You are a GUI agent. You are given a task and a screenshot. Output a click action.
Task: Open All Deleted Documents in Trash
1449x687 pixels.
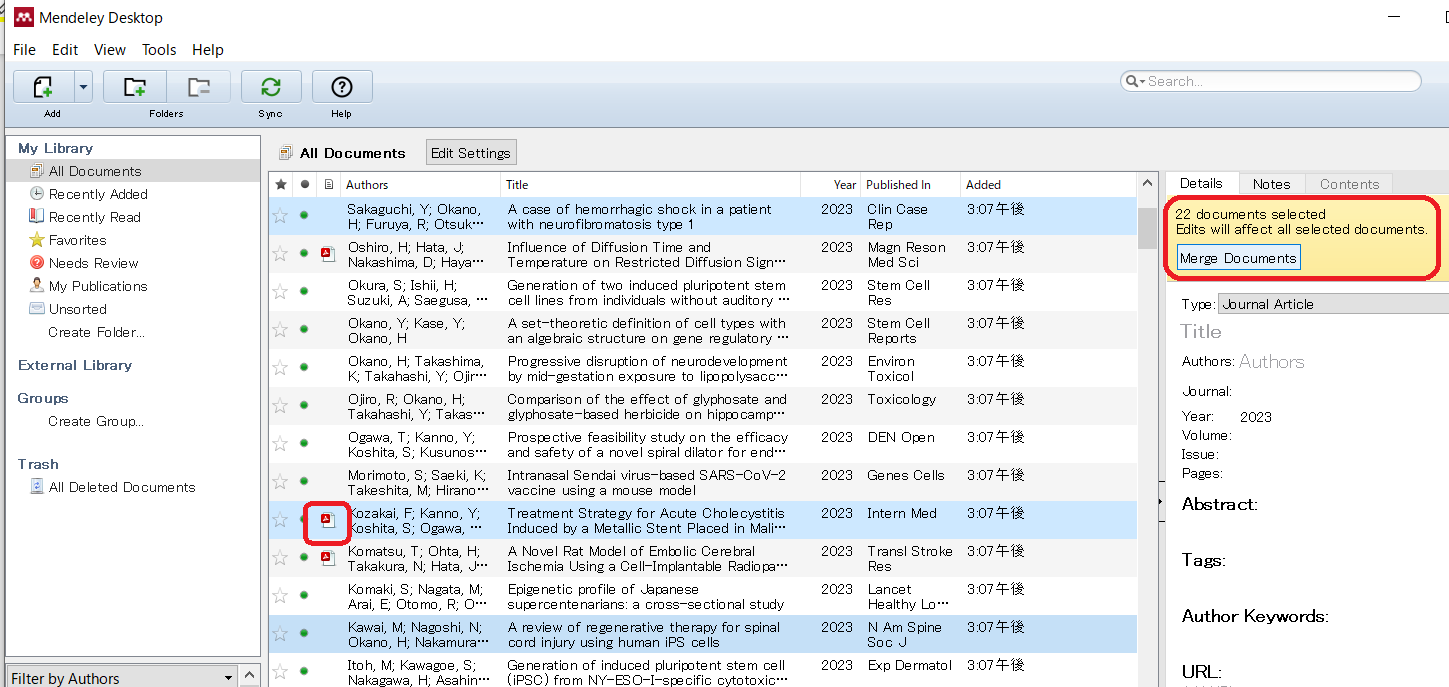click(x=120, y=487)
